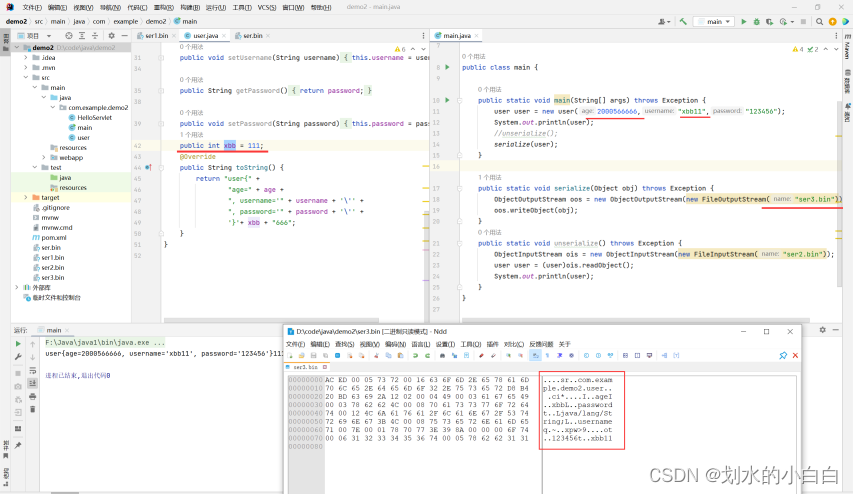The image size is (853, 494).
Task: Click the example breadcrumb in navigation bar
Action: click(126, 21)
